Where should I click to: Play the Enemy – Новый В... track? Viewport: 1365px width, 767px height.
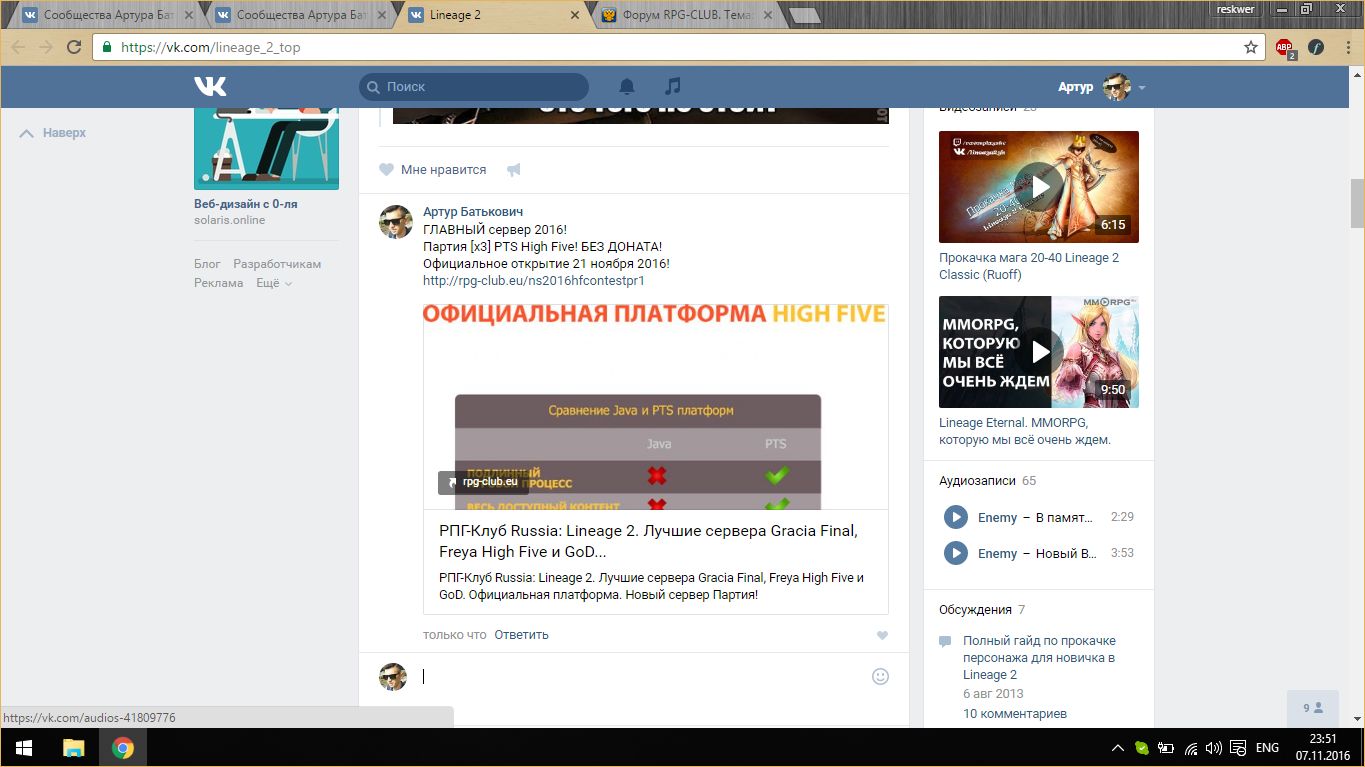pyautogui.click(x=956, y=553)
